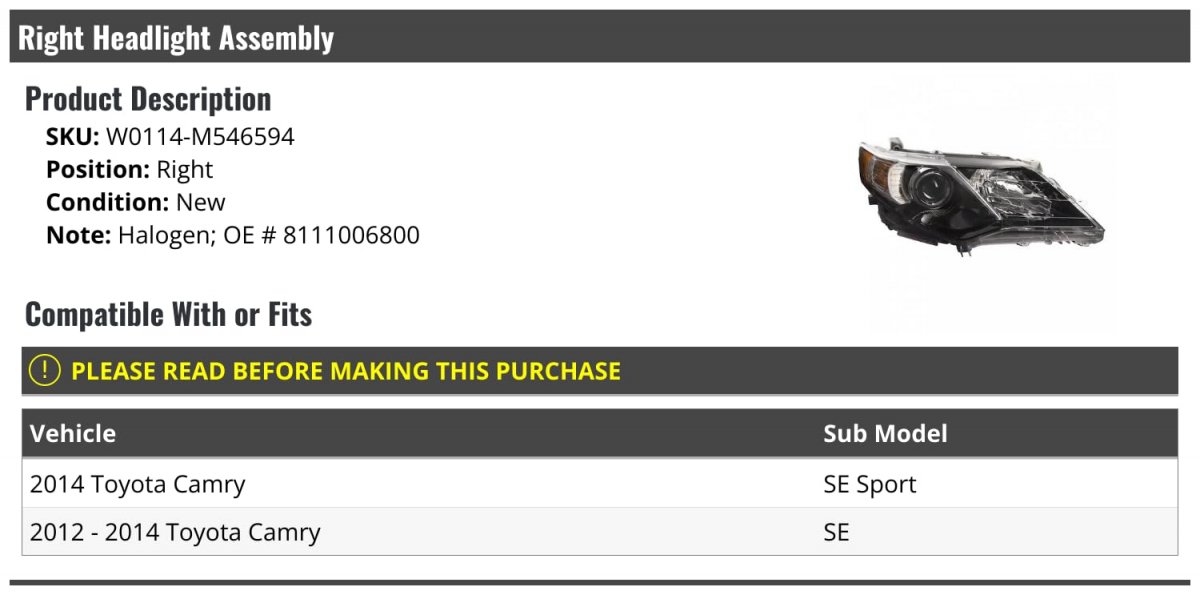The width and height of the screenshot is (1200, 595).
Task: Click the SKU: label
Action: (x=73, y=137)
